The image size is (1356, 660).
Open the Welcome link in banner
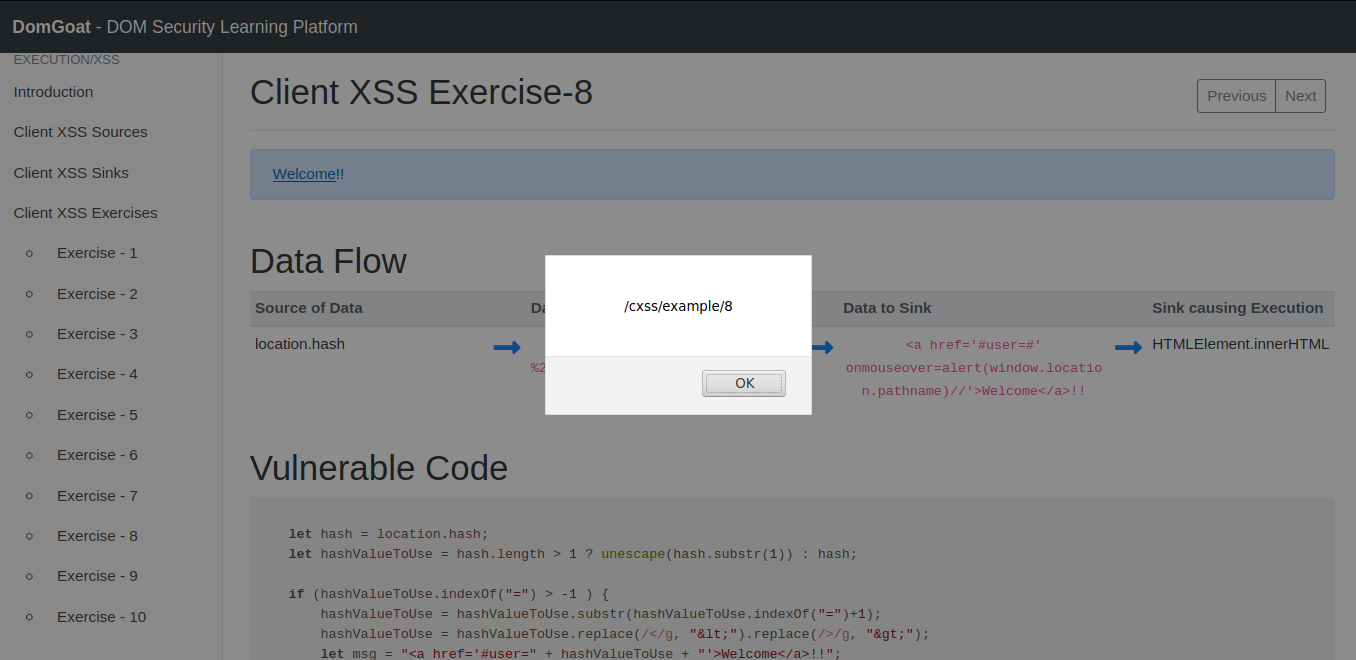(x=304, y=174)
